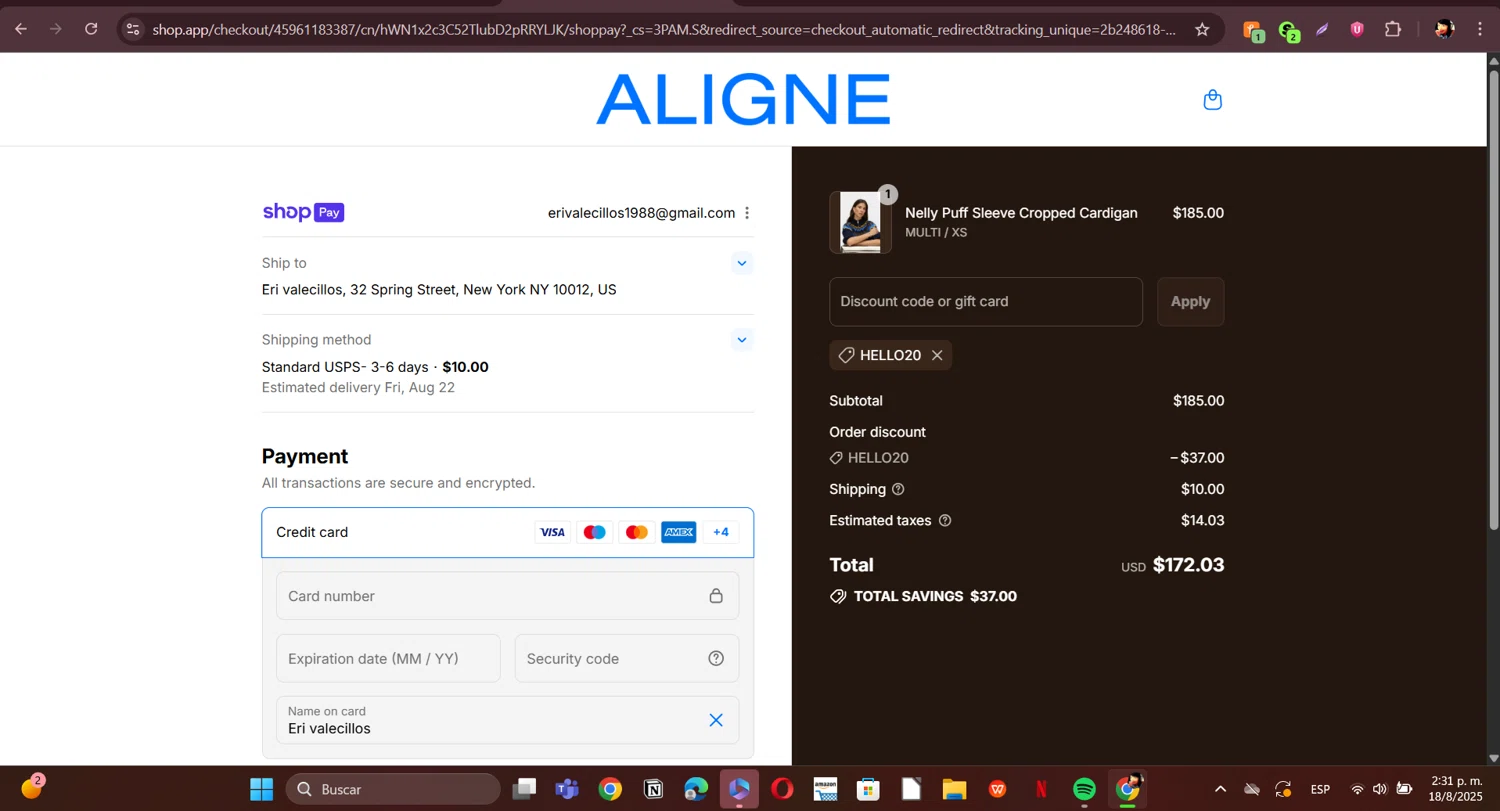The height and width of the screenshot is (811, 1500).
Task: Click the Nelly Puff Sleeve Cropped Cardigan title
Action: tap(1021, 213)
